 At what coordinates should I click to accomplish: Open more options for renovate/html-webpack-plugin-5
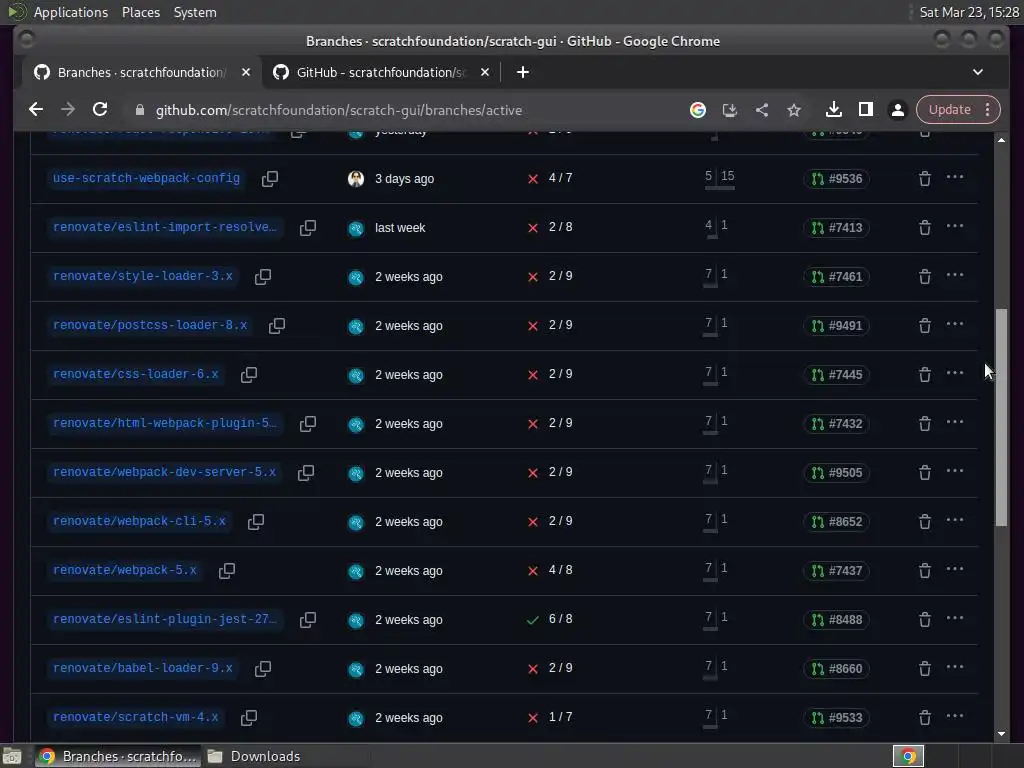coord(955,422)
